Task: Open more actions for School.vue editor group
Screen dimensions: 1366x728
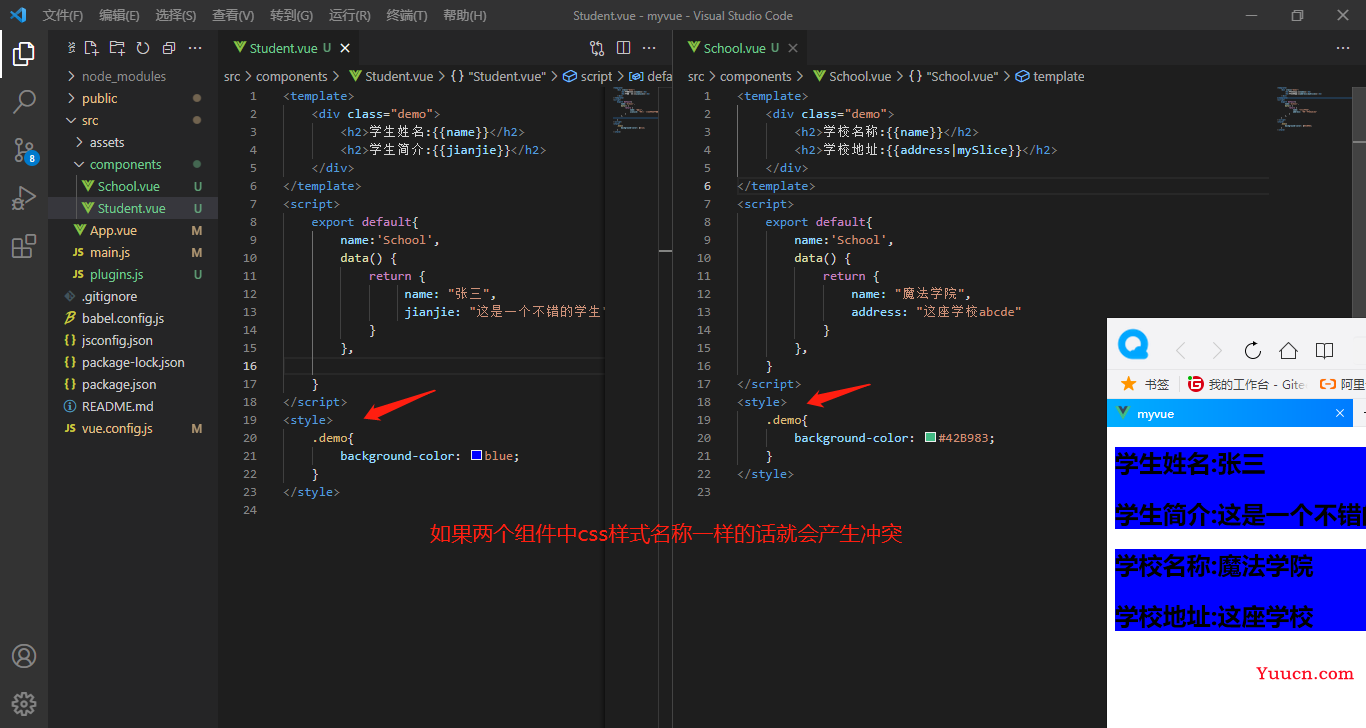Action: [x=1343, y=48]
